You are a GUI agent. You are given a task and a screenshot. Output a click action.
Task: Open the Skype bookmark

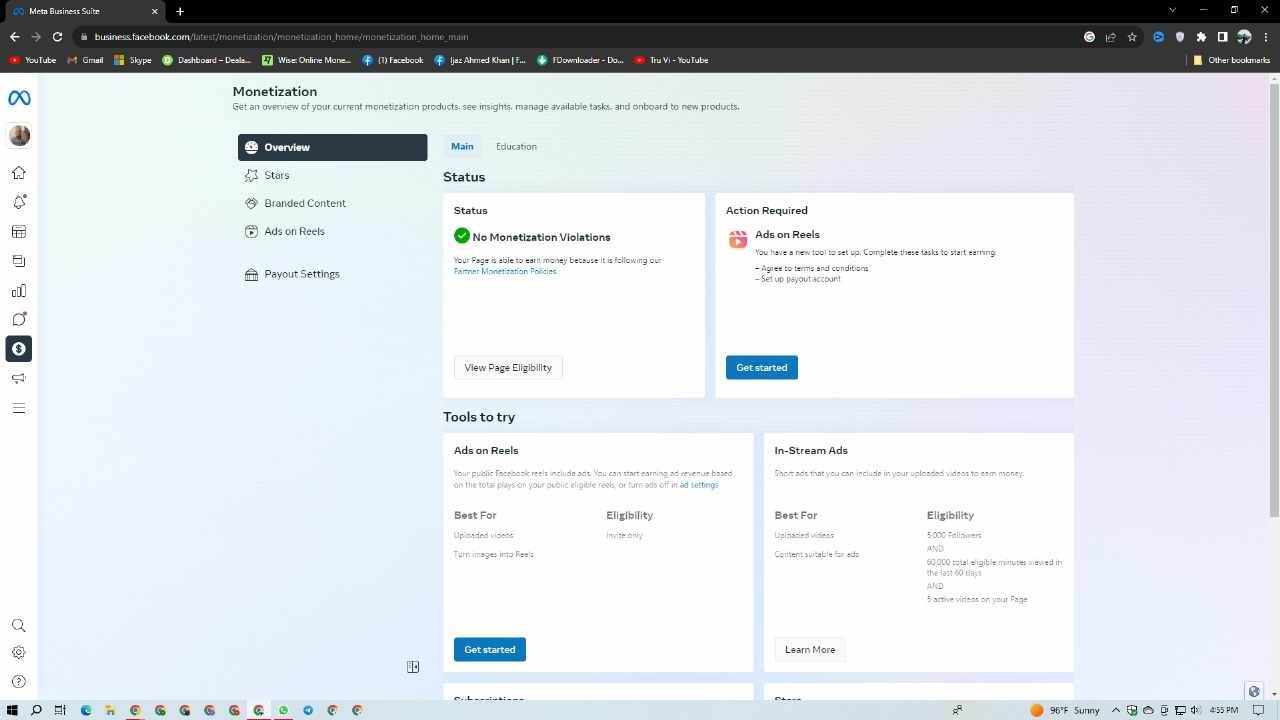click(x=133, y=60)
